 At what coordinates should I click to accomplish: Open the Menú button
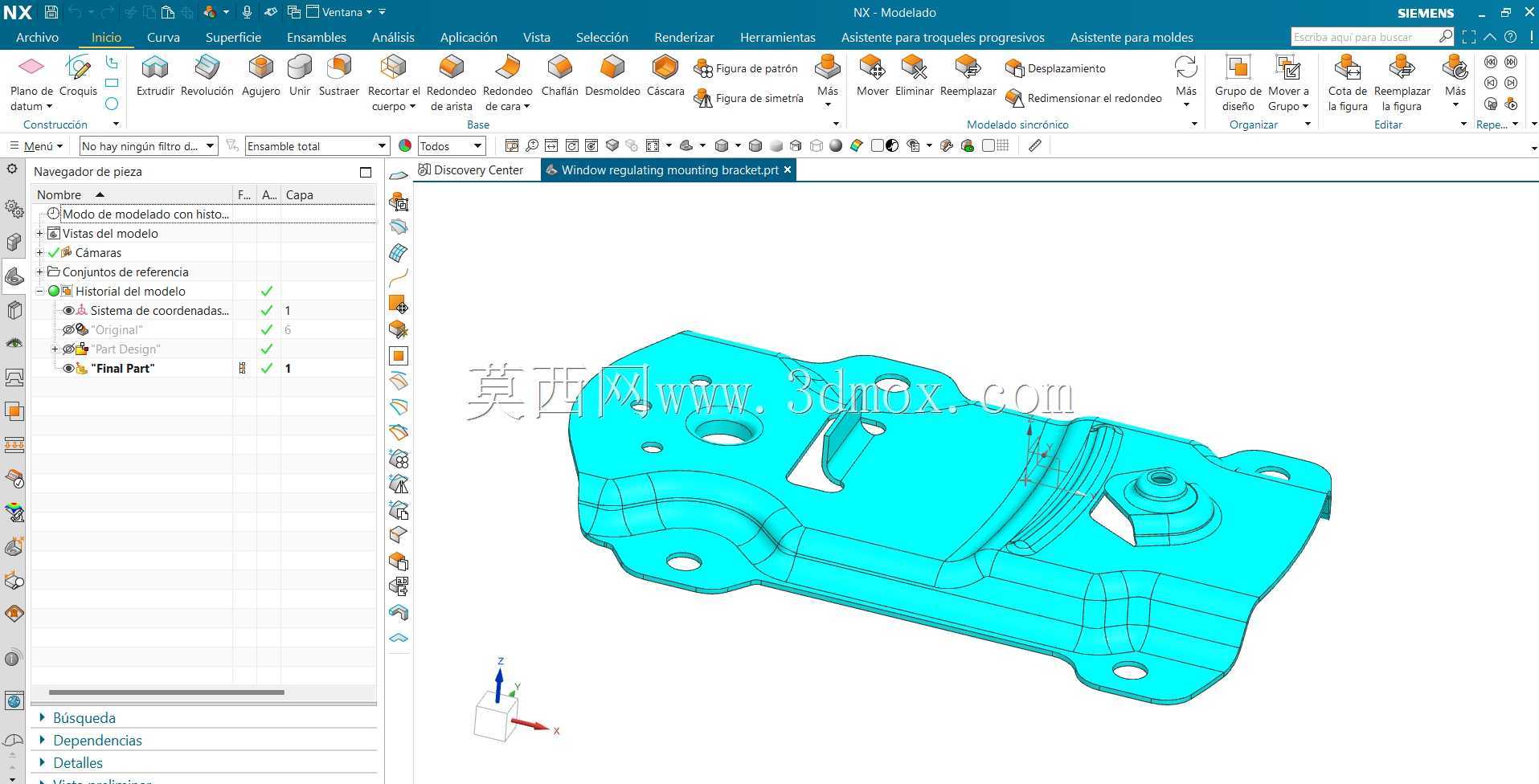click(x=36, y=146)
